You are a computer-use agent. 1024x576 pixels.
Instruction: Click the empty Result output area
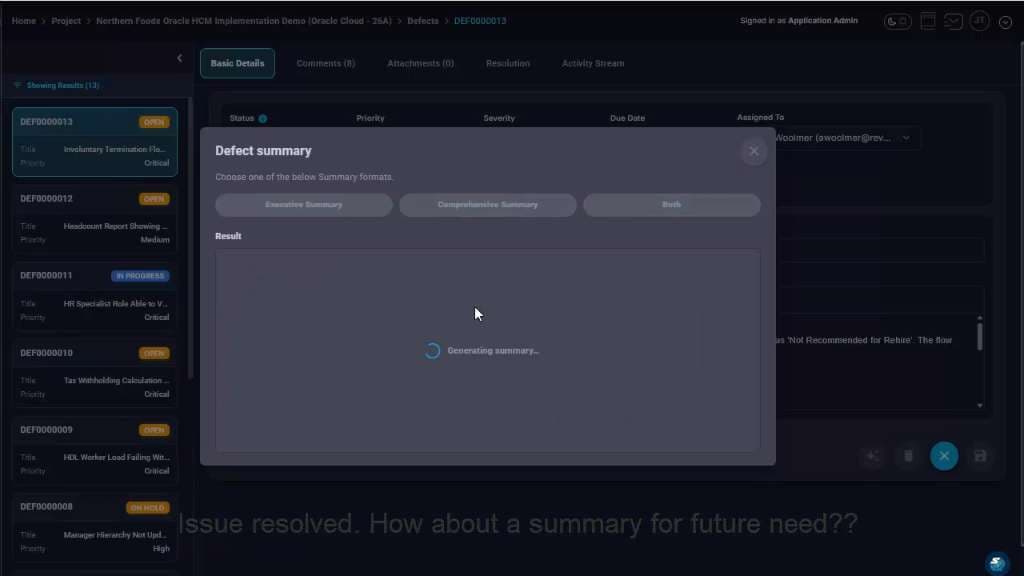(x=488, y=351)
